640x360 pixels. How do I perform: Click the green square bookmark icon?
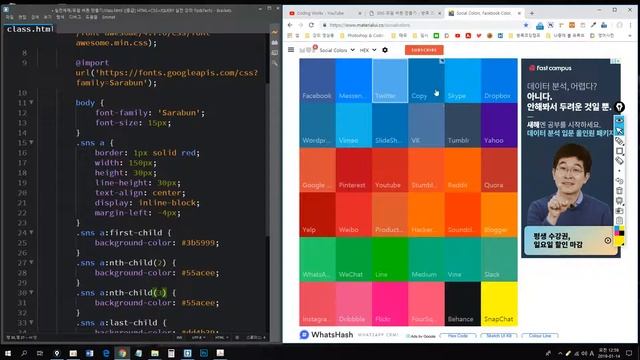(436, 36)
